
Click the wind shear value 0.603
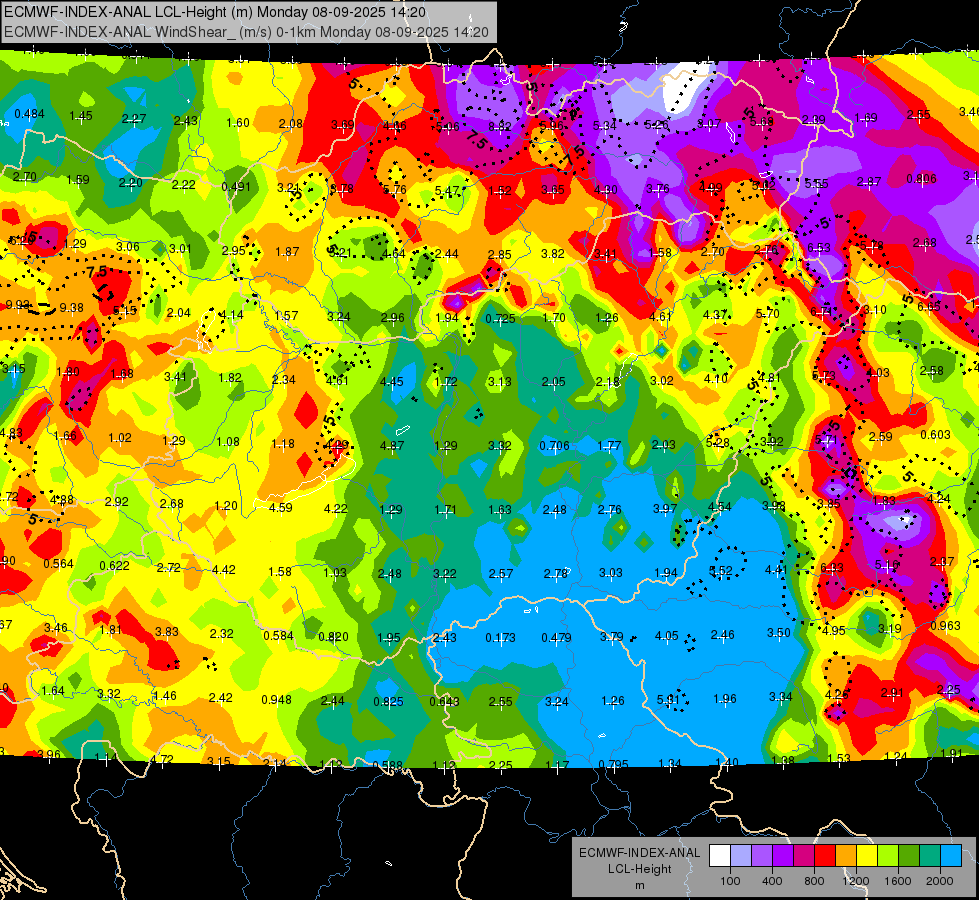click(x=935, y=435)
